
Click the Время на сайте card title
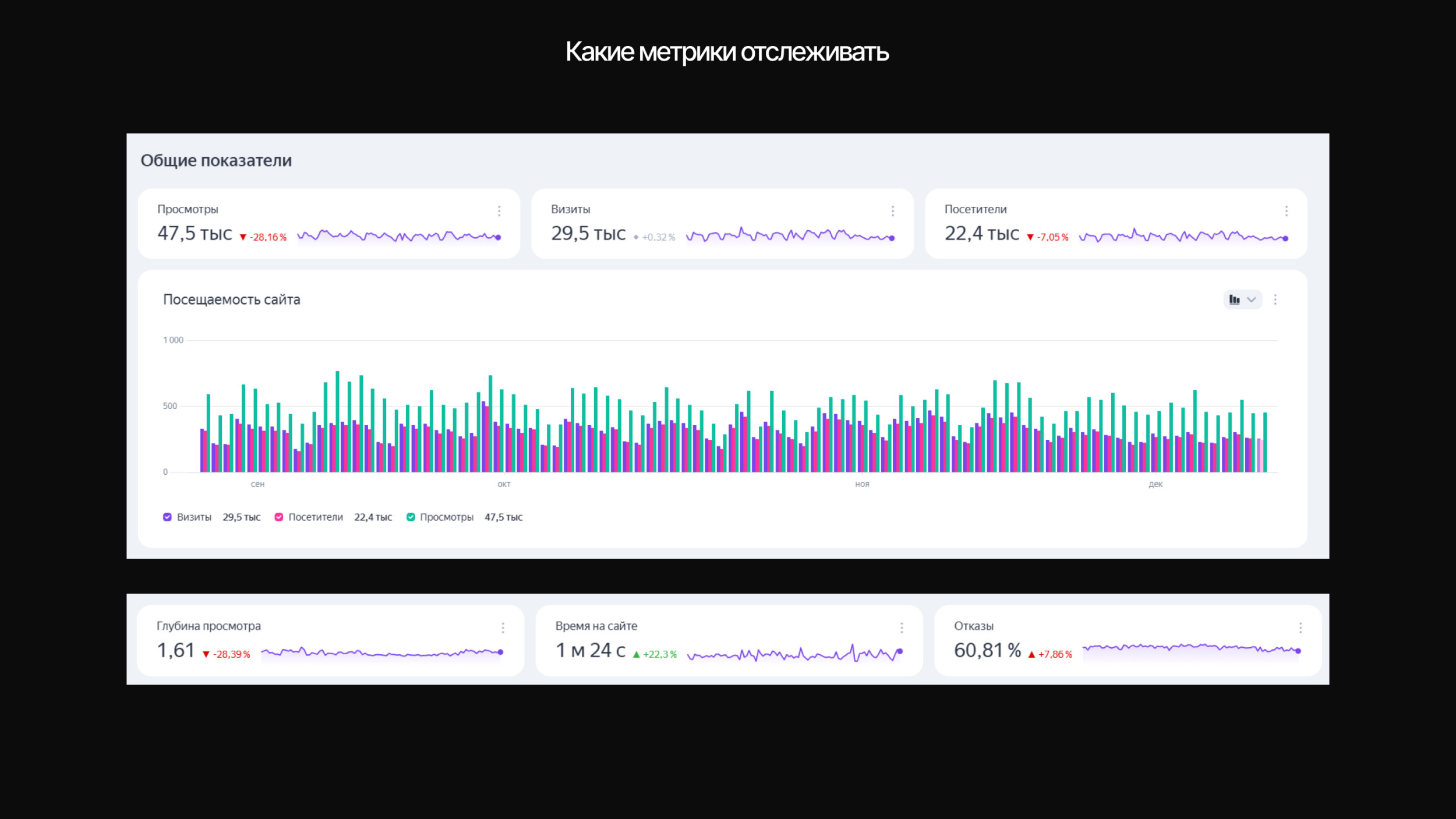(x=596, y=626)
